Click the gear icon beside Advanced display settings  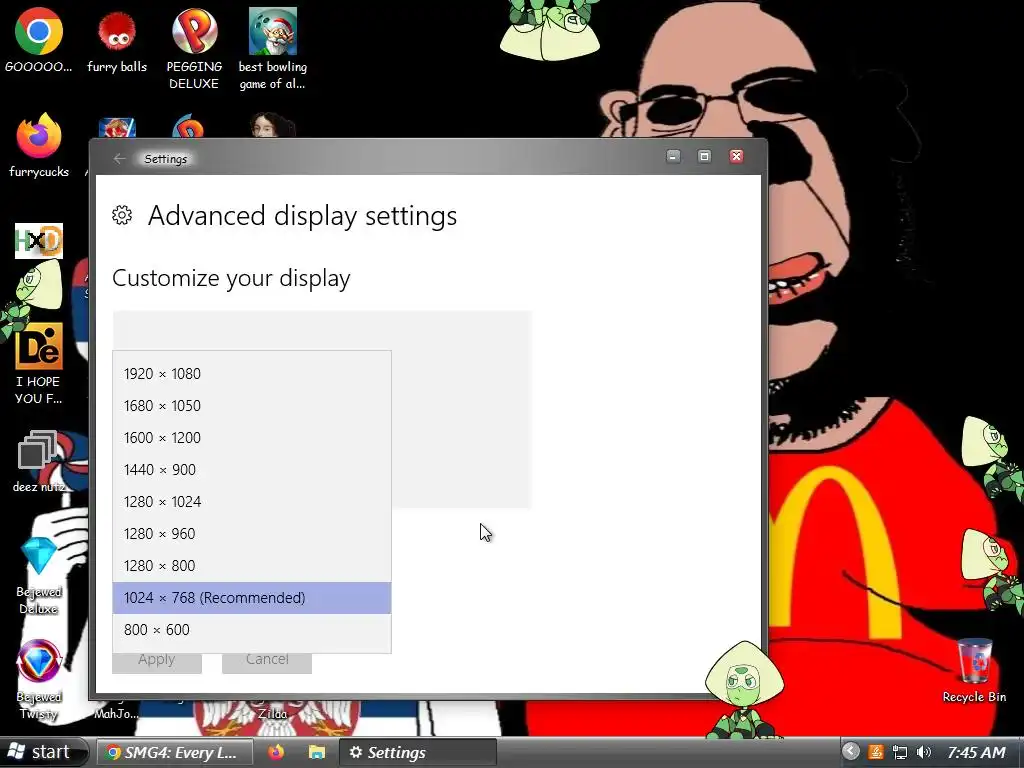pos(122,215)
